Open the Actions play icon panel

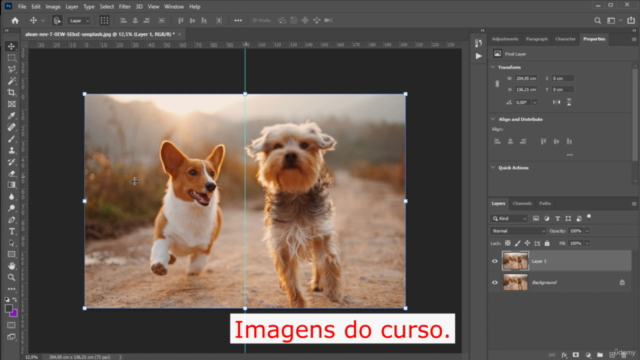pyautogui.click(x=479, y=56)
